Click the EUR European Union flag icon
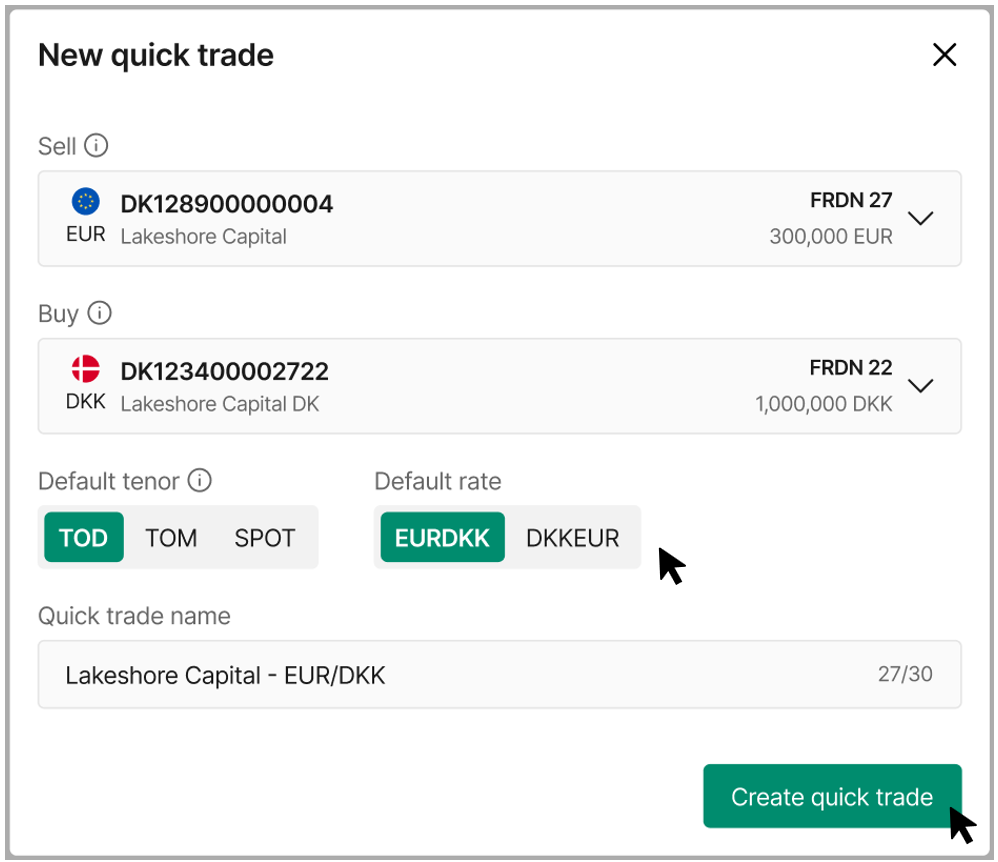 tap(85, 202)
